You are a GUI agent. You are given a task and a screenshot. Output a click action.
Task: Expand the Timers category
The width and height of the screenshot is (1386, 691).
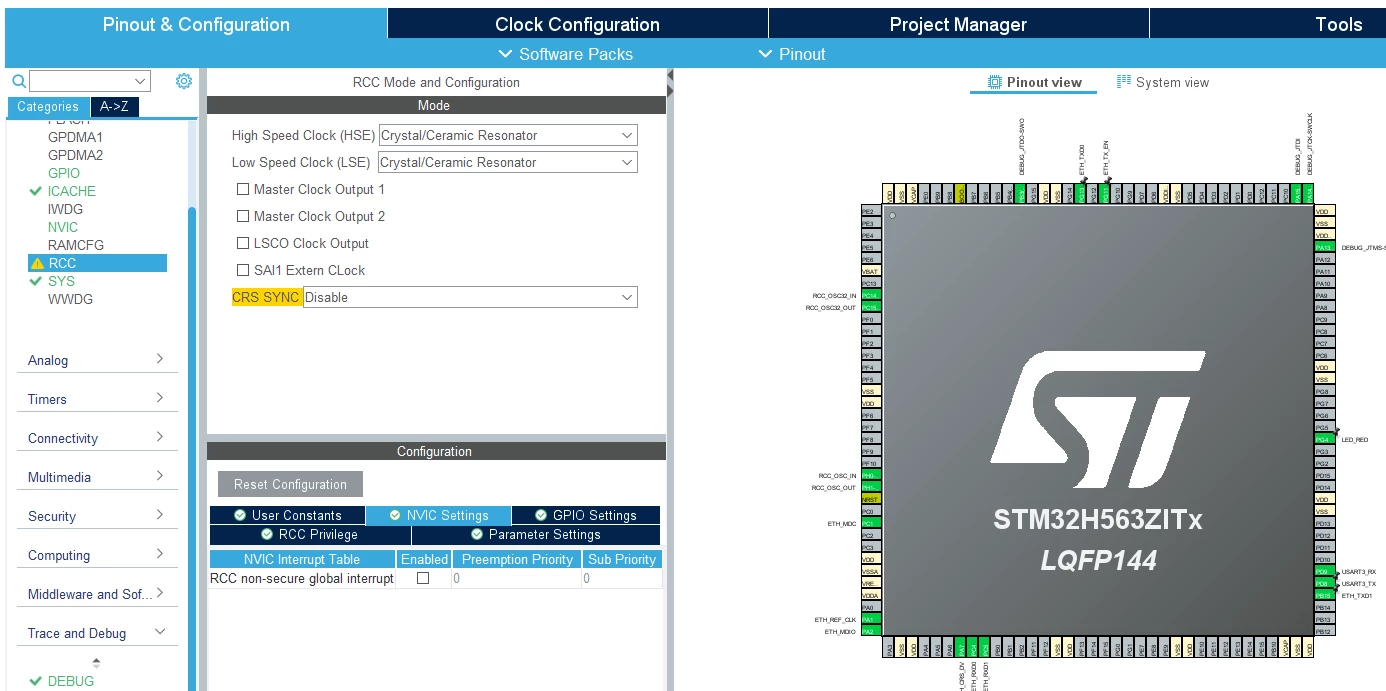97,399
